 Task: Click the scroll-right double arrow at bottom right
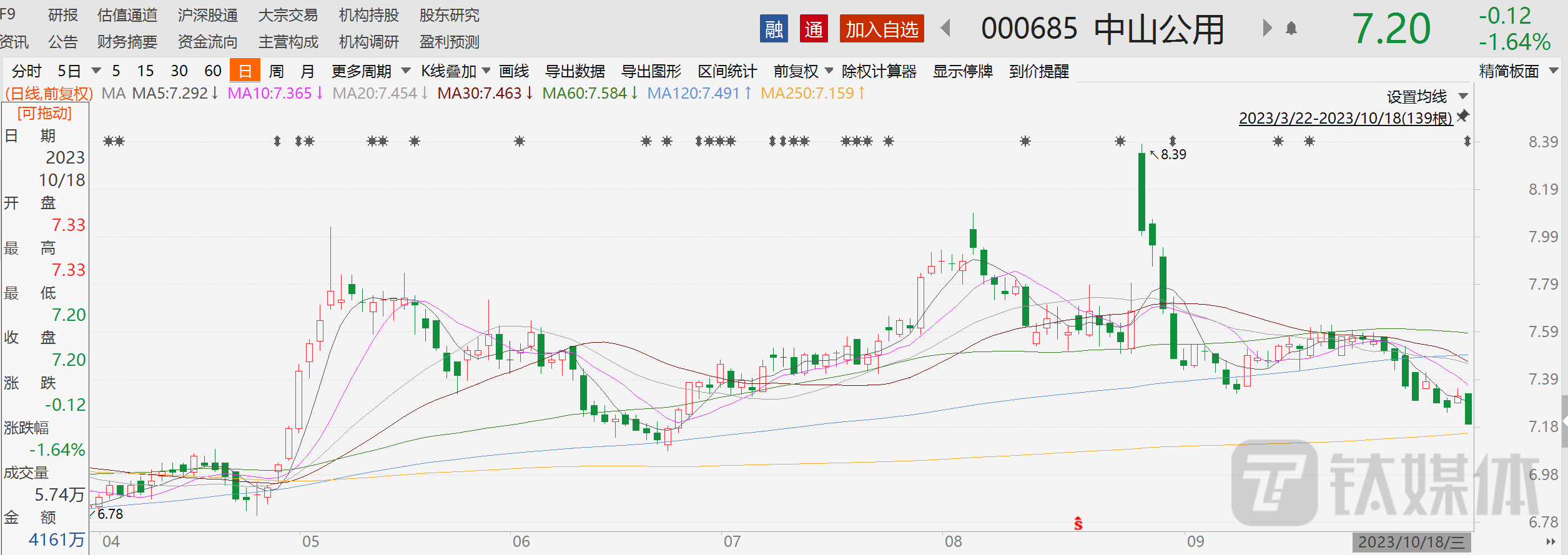point(1551,541)
